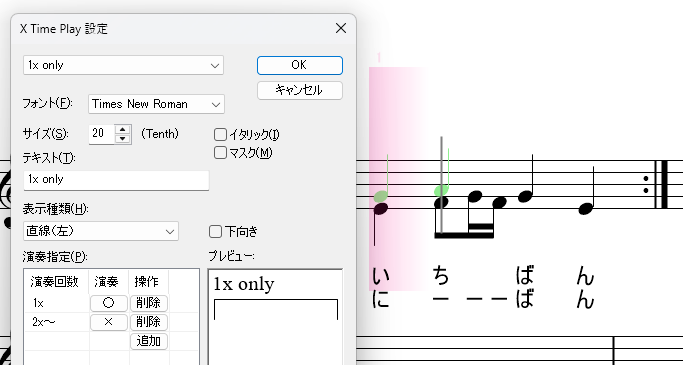This screenshot has height=365, width=683.
Task: Open the 1x only preset dropdown
Action: click(x=123, y=65)
